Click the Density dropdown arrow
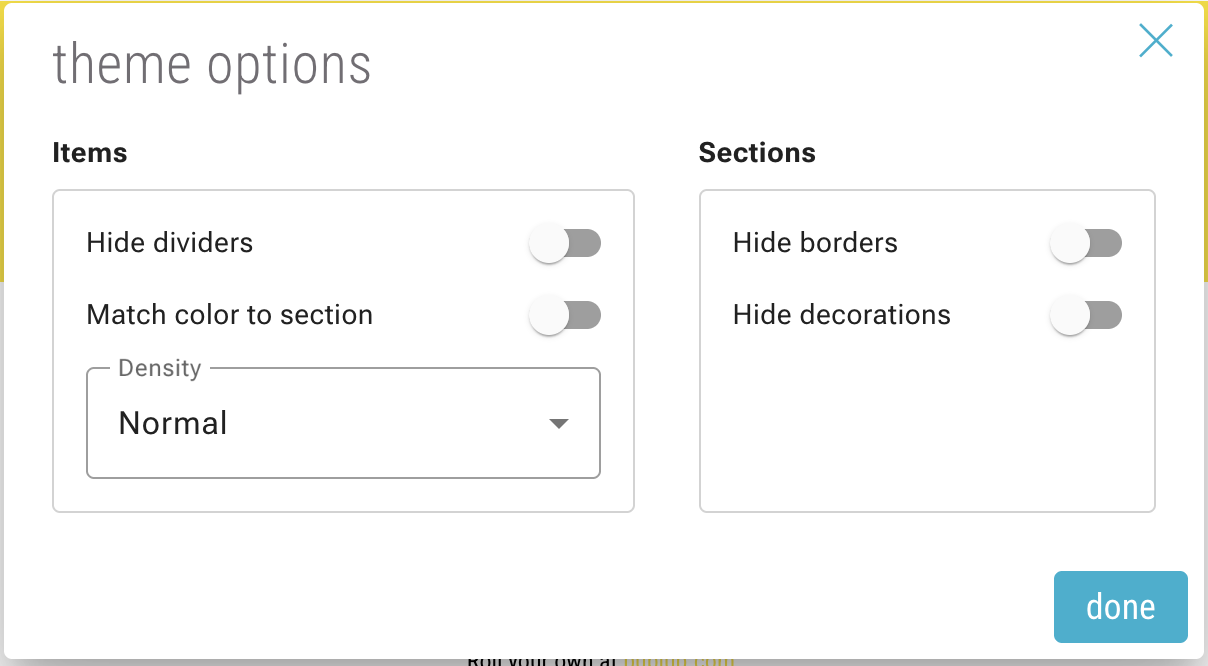 click(559, 424)
